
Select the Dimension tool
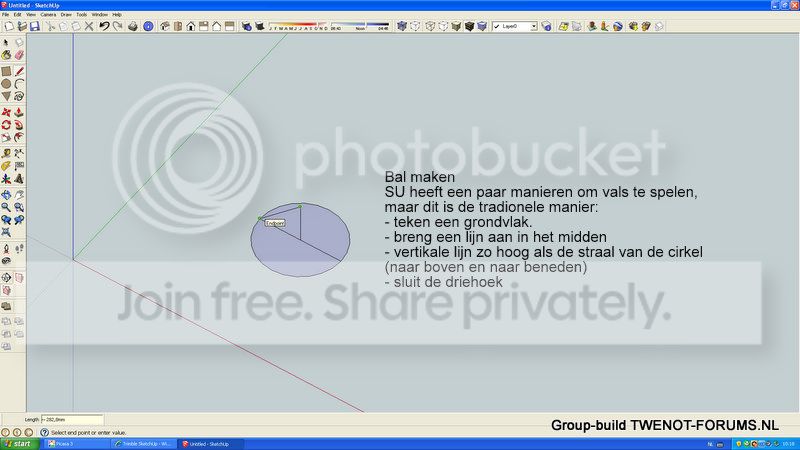point(19,154)
